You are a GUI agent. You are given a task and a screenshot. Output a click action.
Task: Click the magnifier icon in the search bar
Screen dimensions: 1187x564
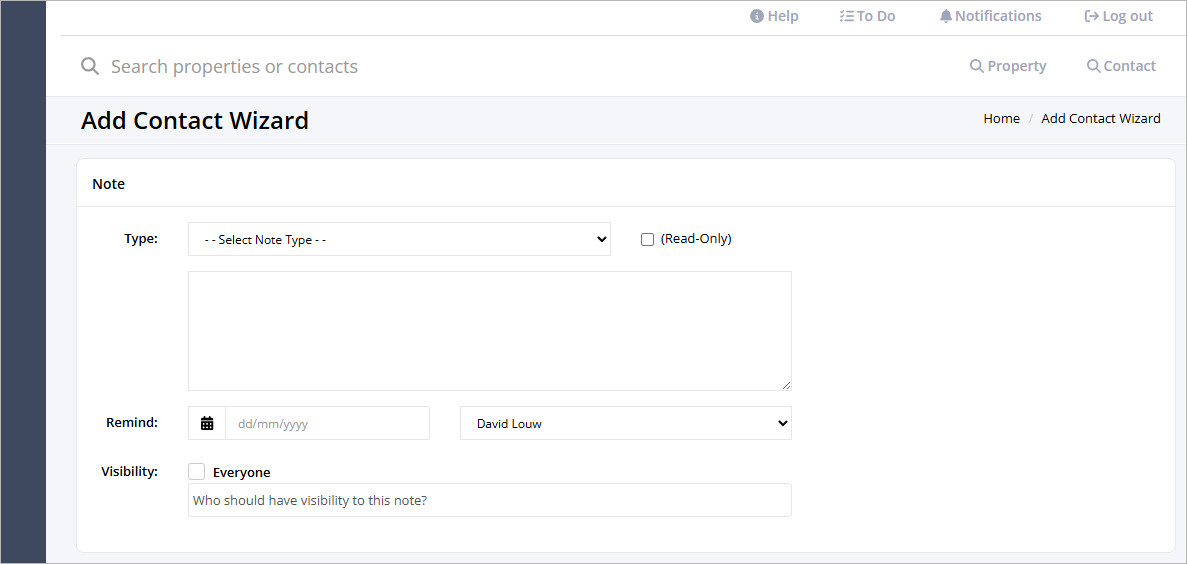[x=90, y=67]
